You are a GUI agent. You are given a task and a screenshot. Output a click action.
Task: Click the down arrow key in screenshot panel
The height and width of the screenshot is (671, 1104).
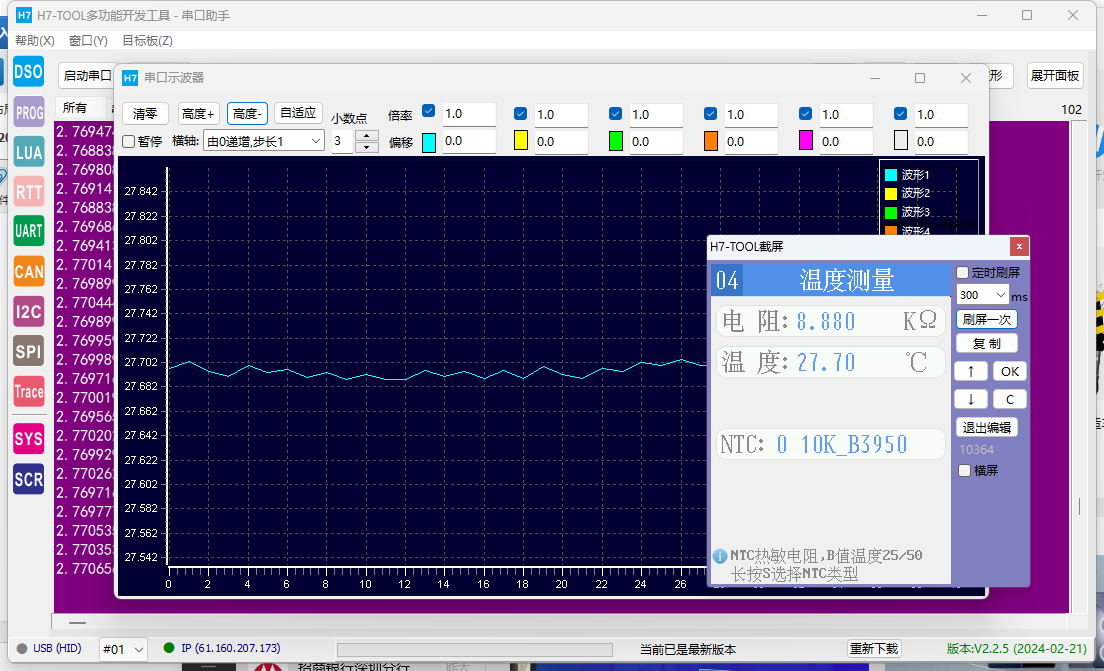click(x=971, y=399)
